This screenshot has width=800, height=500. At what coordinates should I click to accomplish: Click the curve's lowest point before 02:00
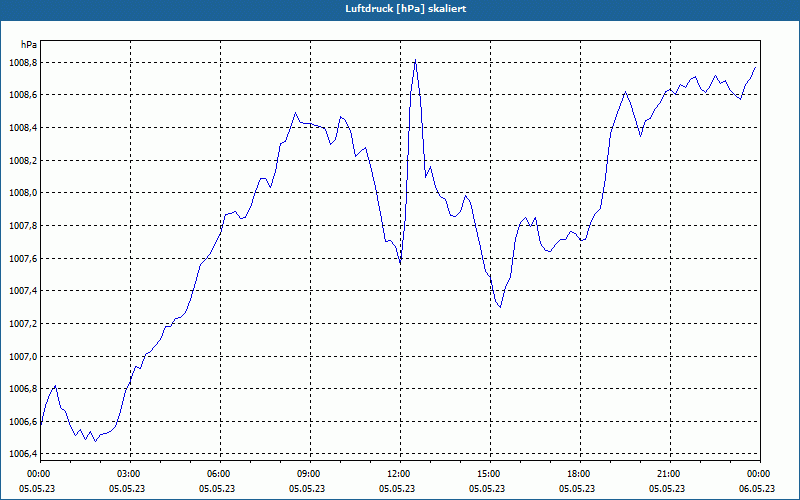95,441
